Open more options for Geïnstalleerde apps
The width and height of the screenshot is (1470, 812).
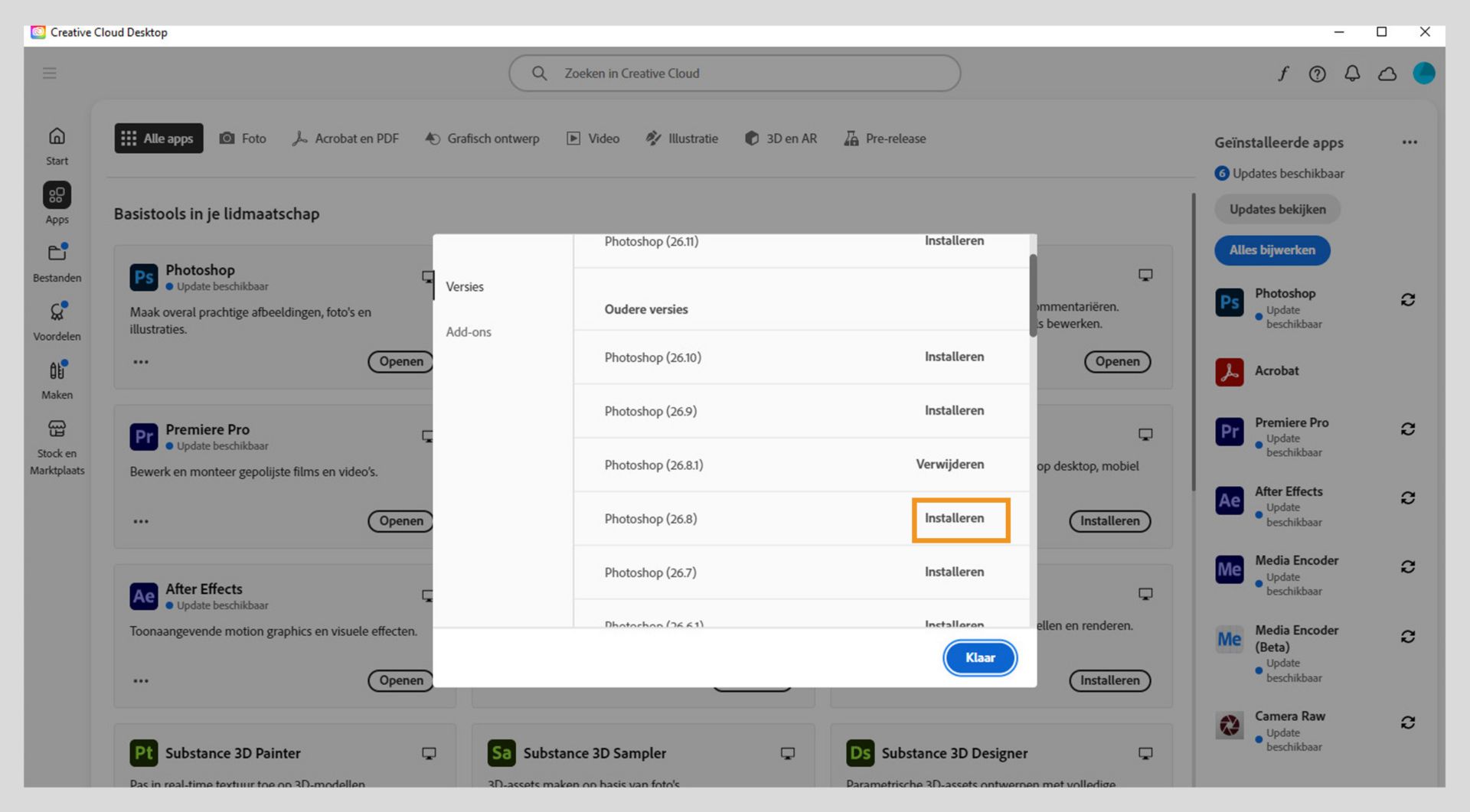click(x=1410, y=142)
